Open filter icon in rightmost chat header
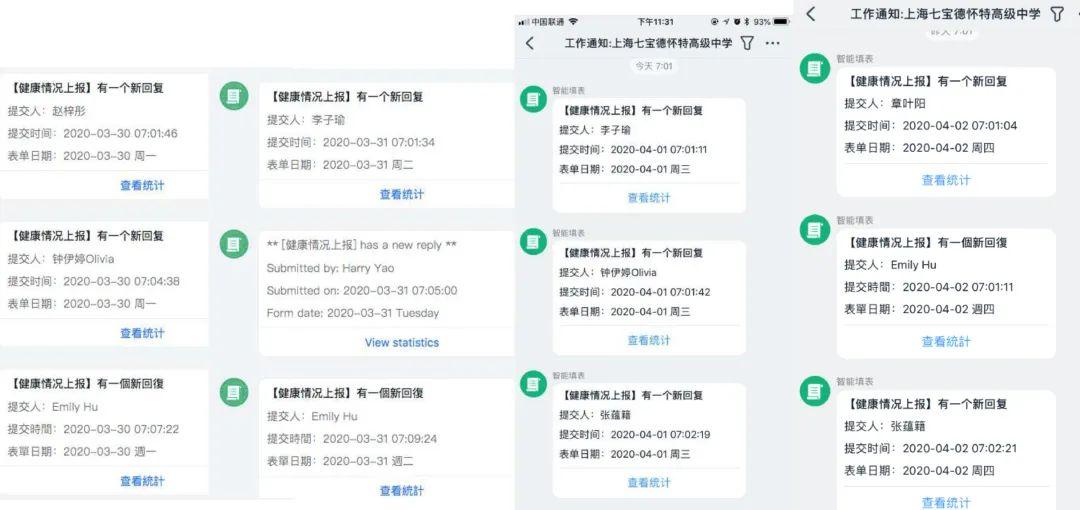Screen dimensions: 1080x510 (1057, 14)
